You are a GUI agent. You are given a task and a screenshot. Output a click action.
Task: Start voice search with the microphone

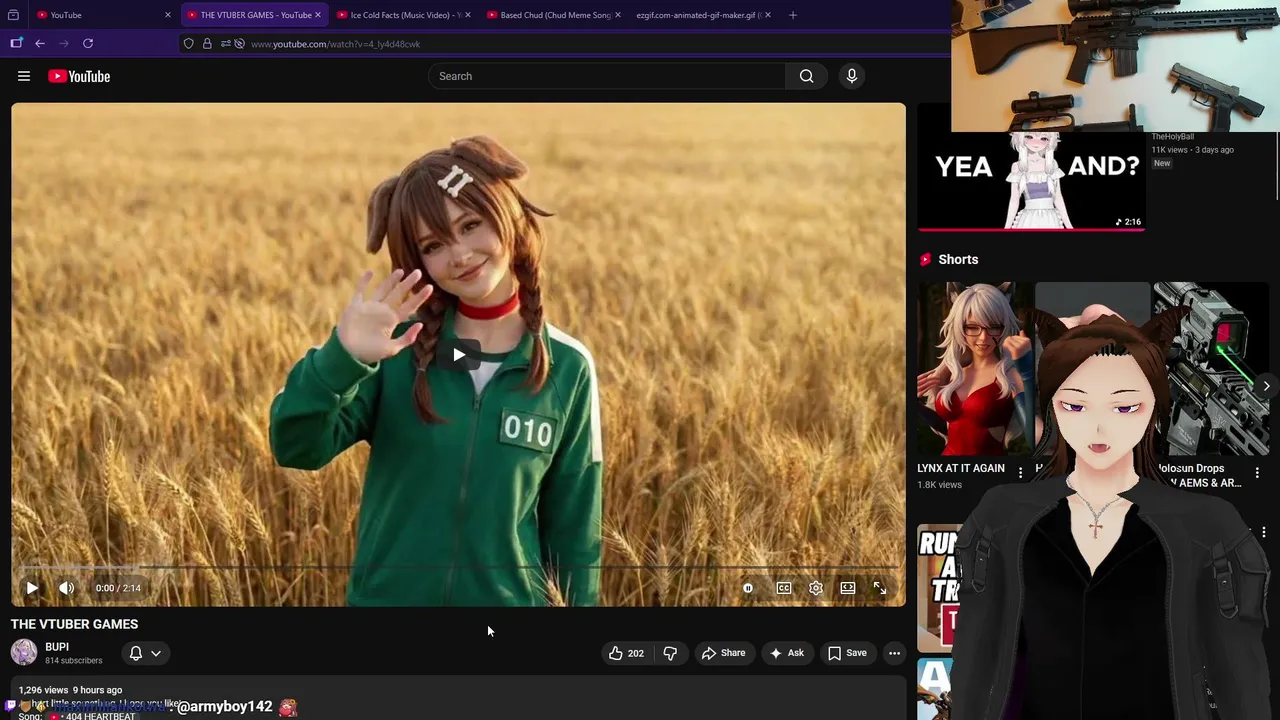point(852,76)
